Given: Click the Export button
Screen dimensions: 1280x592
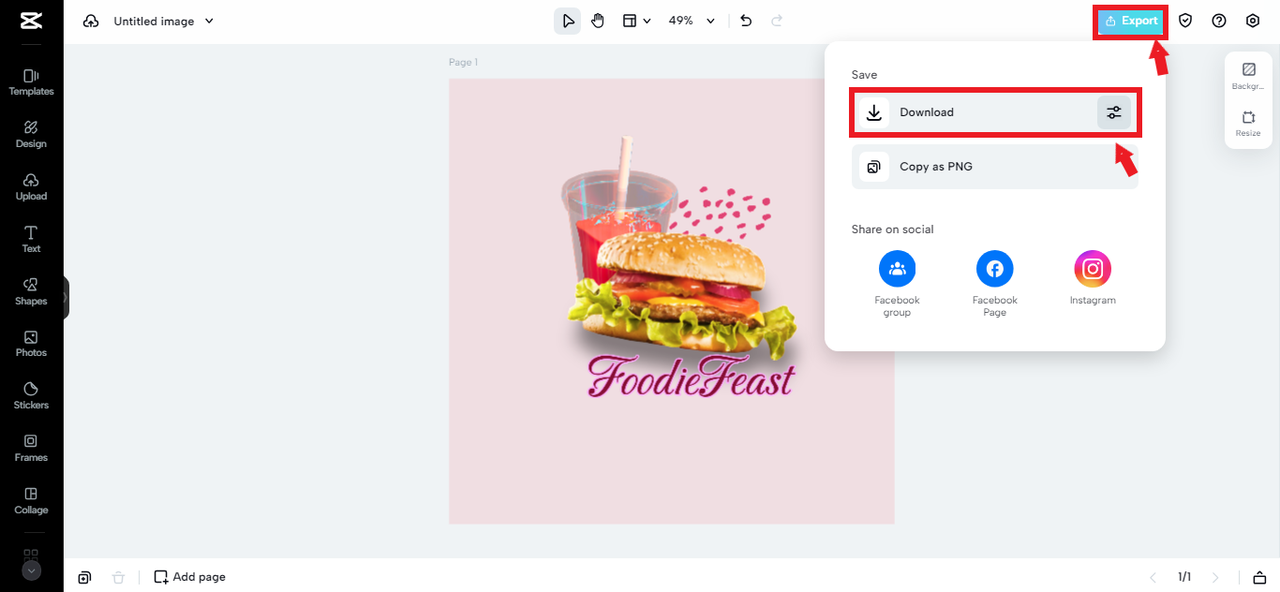Looking at the screenshot, I should (x=1131, y=21).
